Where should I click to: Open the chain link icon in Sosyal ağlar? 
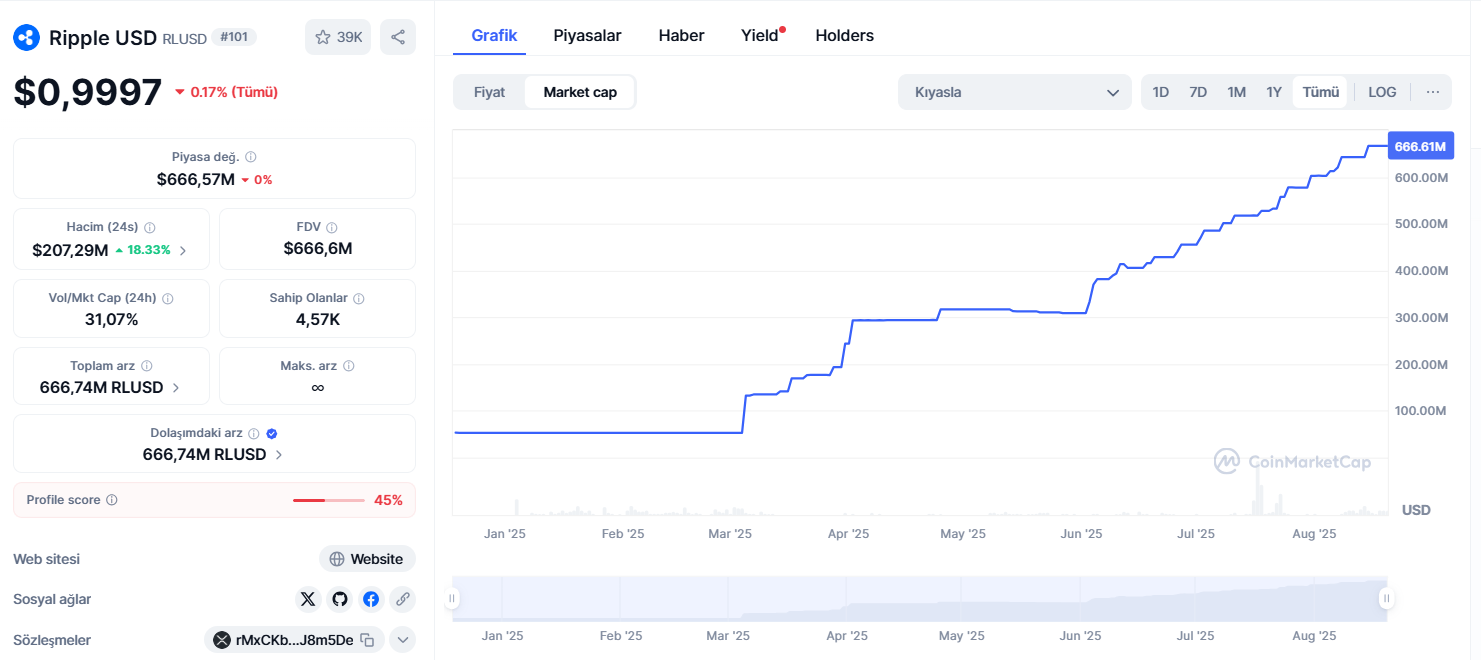pos(402,599)
